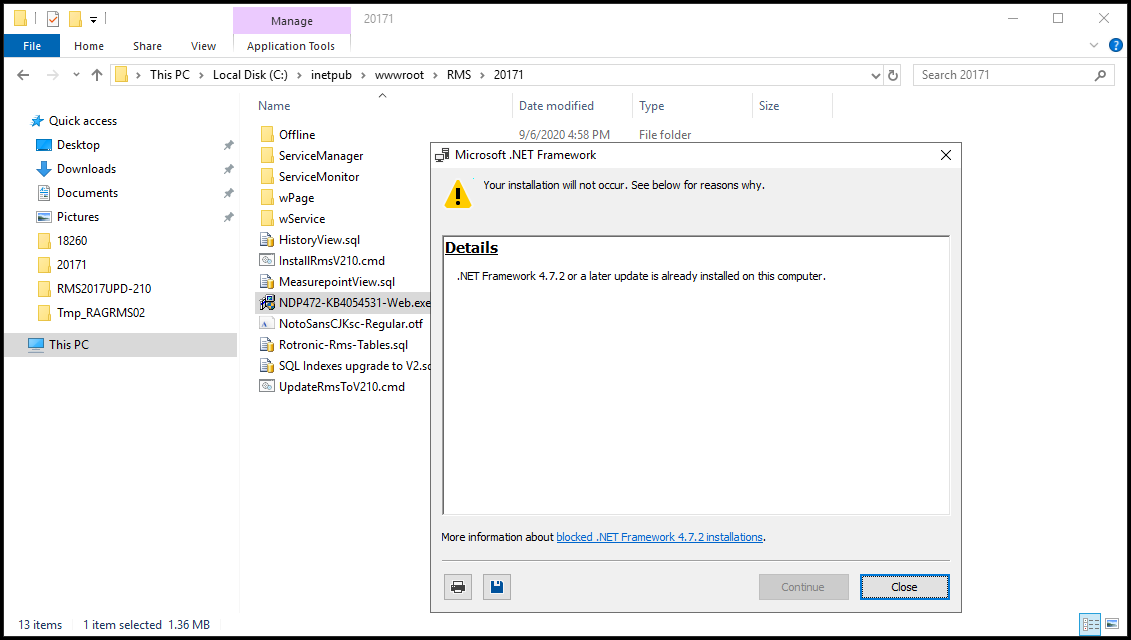Open Downloads in navigation pane
The height and width of the screenshot is (640, 1131).
pos(86,169)
